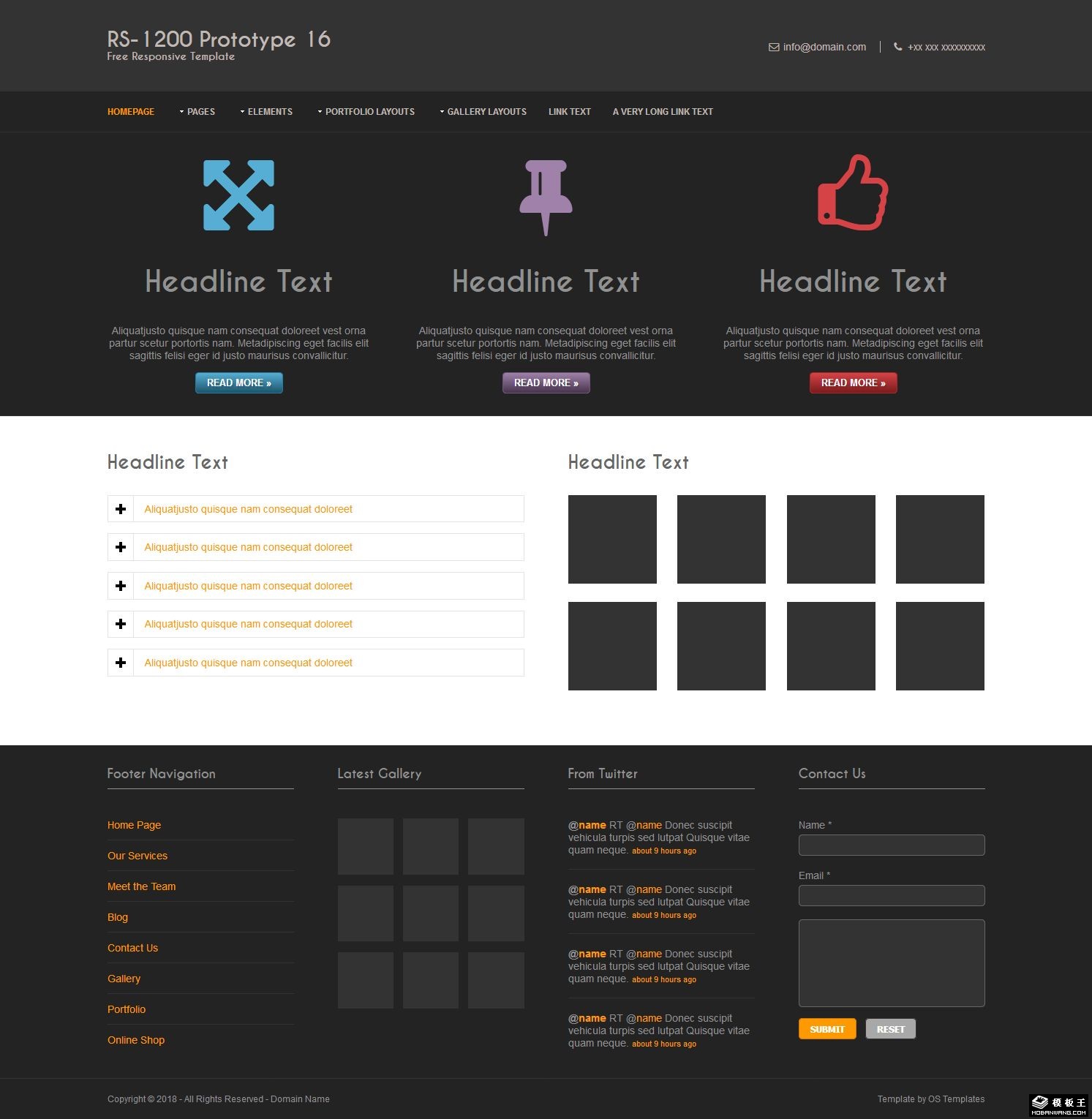Click the plus icon on first accordion row
This screenshot has width=1092, height=1119.
121,509
